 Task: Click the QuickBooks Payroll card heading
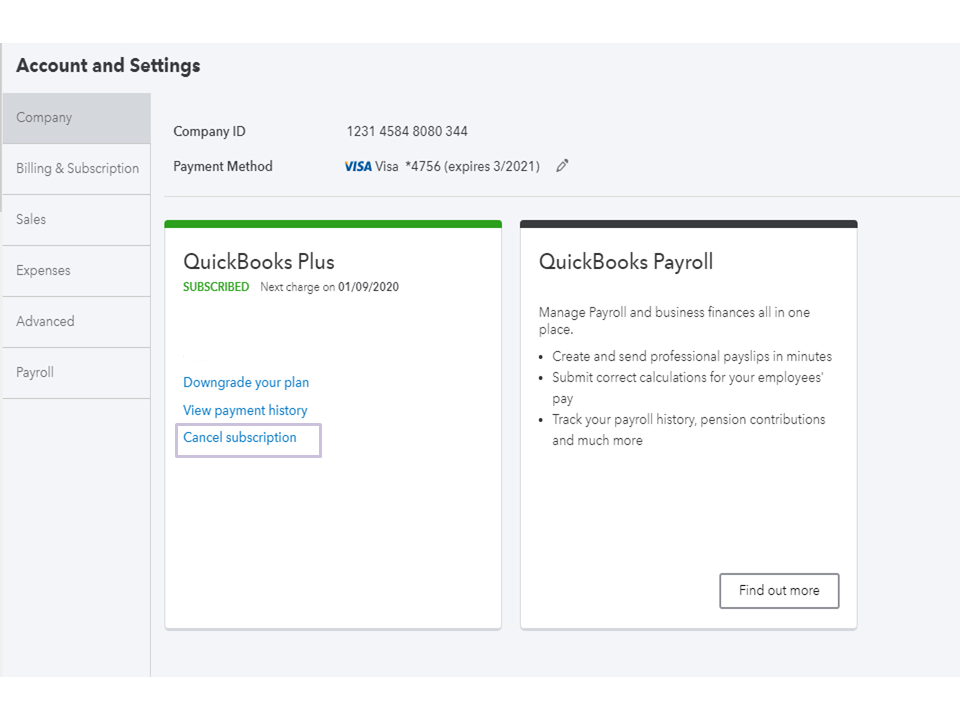pyautogui.click(x=626, y=262)
